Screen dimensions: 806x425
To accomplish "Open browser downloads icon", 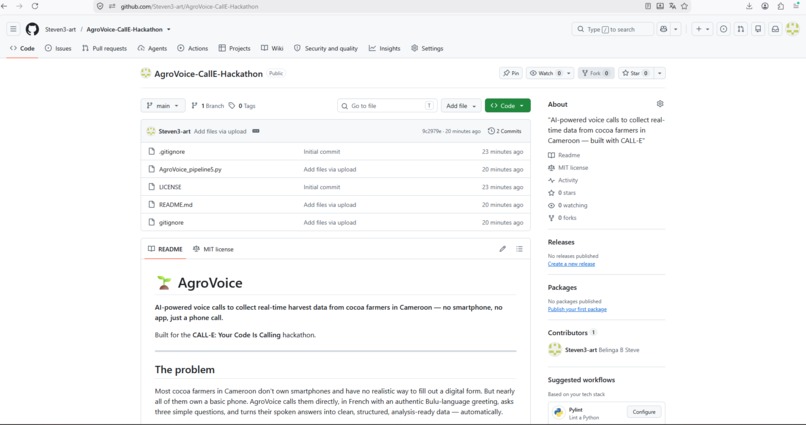I will [x=749, y=6].
